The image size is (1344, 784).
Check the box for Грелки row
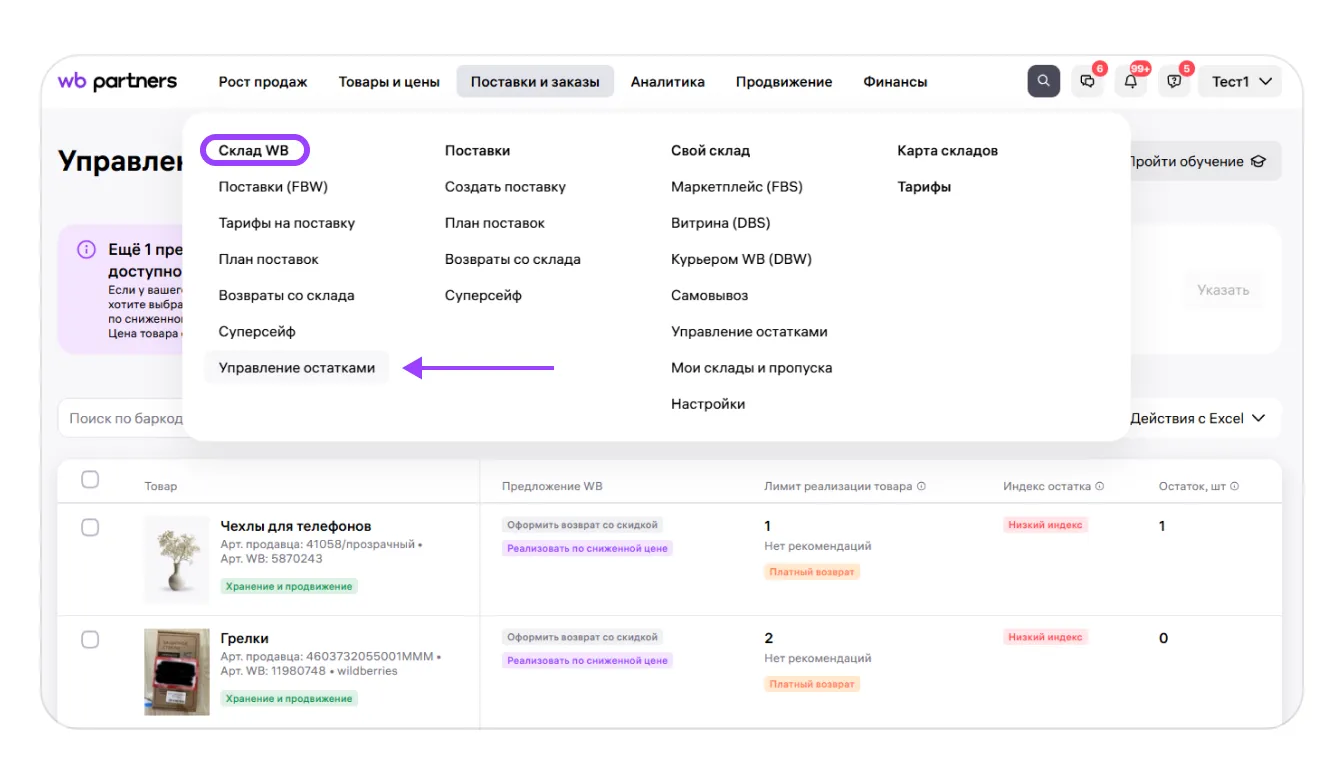pyautogui.click(x=90, y=639)
